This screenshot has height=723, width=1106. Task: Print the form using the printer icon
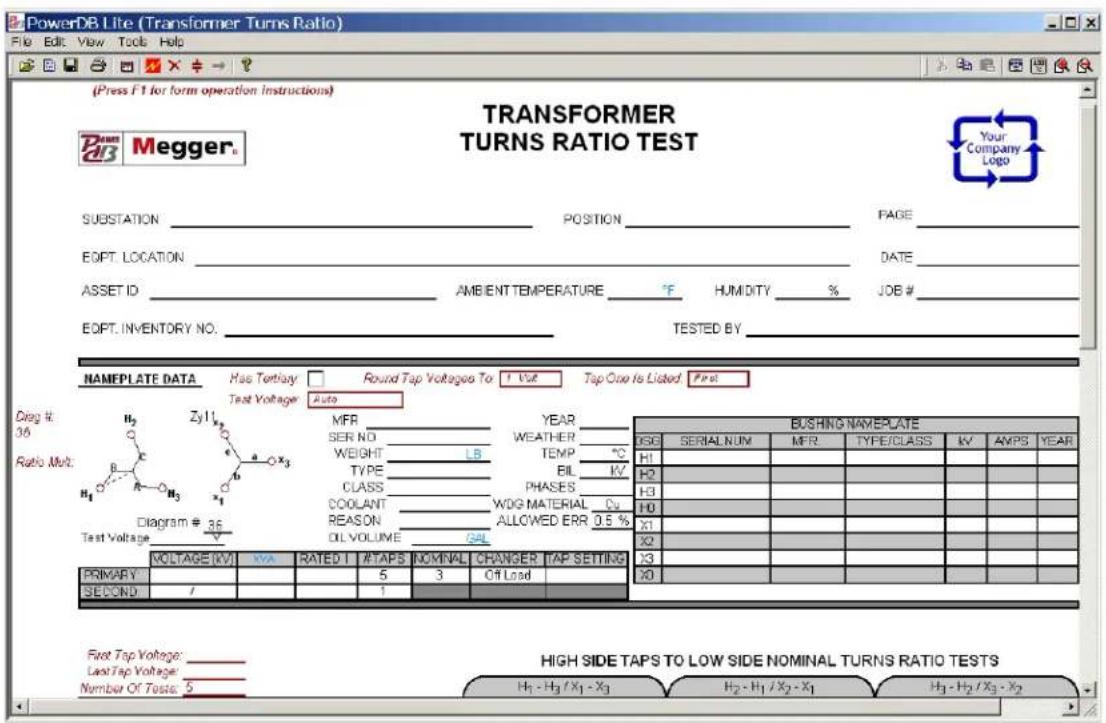[98, 66]
